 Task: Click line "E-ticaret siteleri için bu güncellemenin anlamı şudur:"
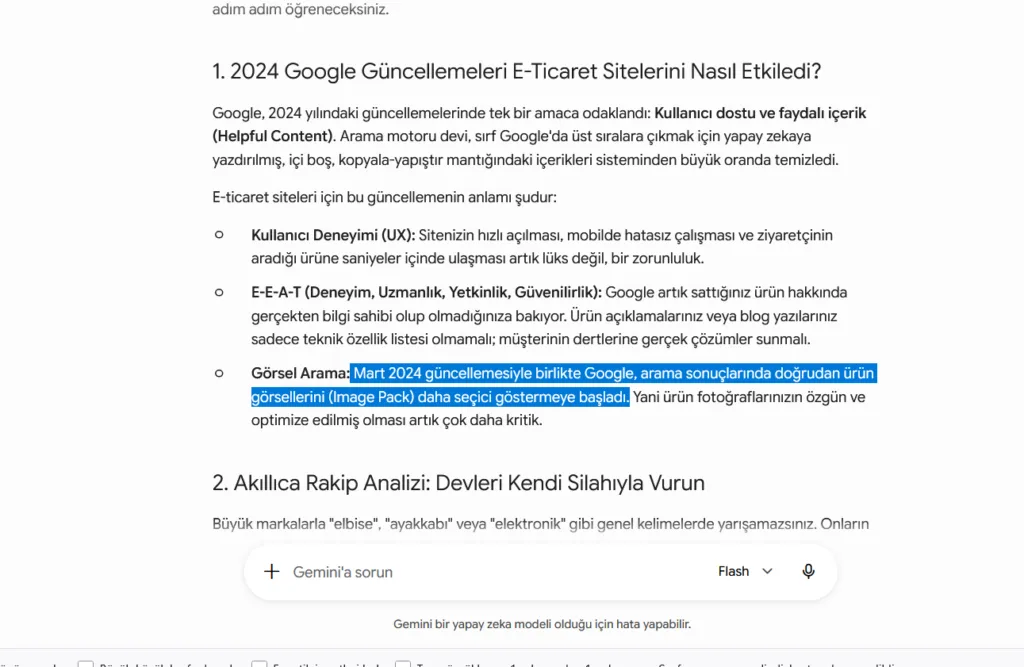point(385,197)
